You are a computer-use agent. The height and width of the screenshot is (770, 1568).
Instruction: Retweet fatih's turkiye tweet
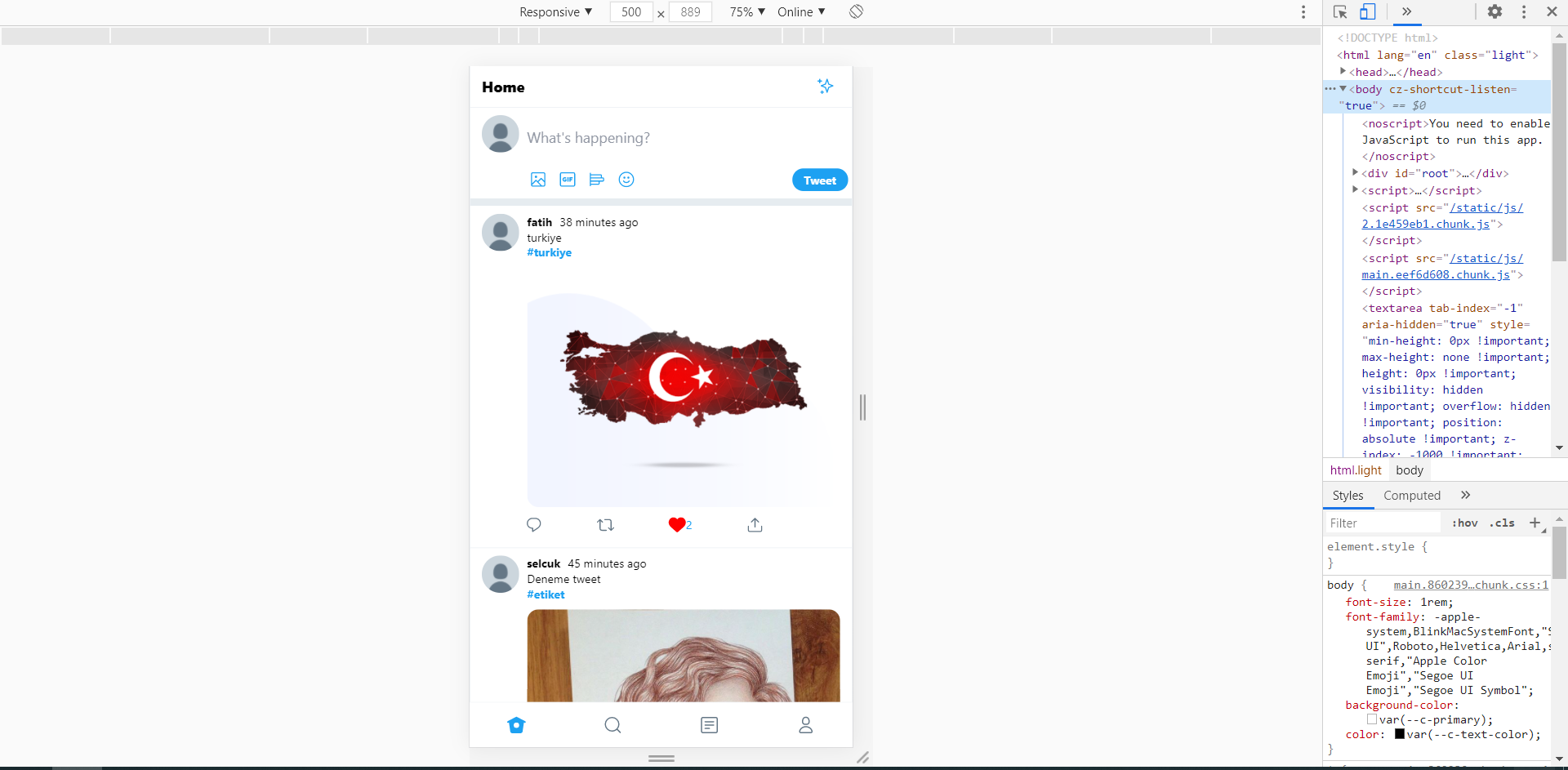coord(605,525)
